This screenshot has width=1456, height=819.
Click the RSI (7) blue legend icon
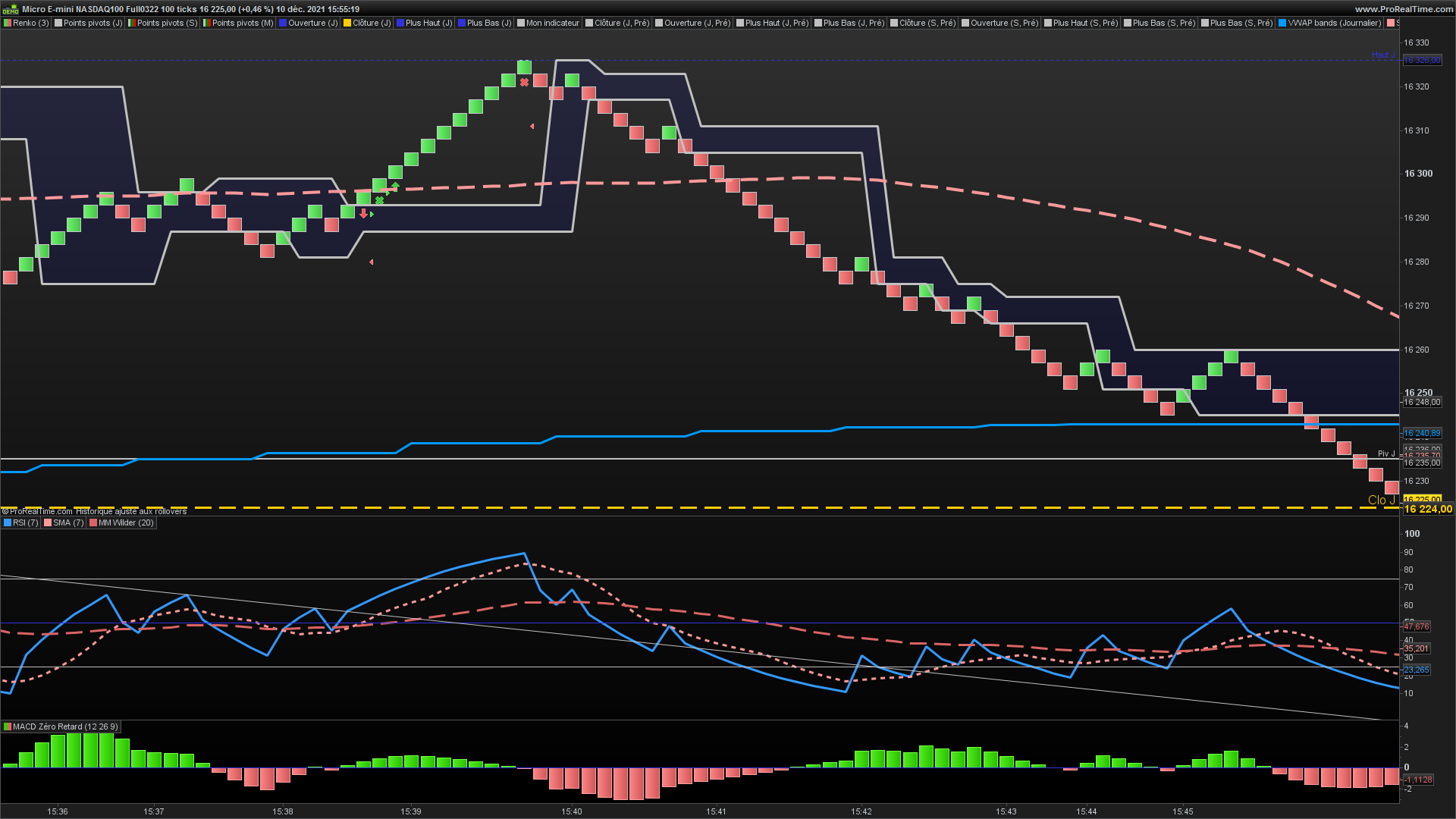[x=8, y=522]
